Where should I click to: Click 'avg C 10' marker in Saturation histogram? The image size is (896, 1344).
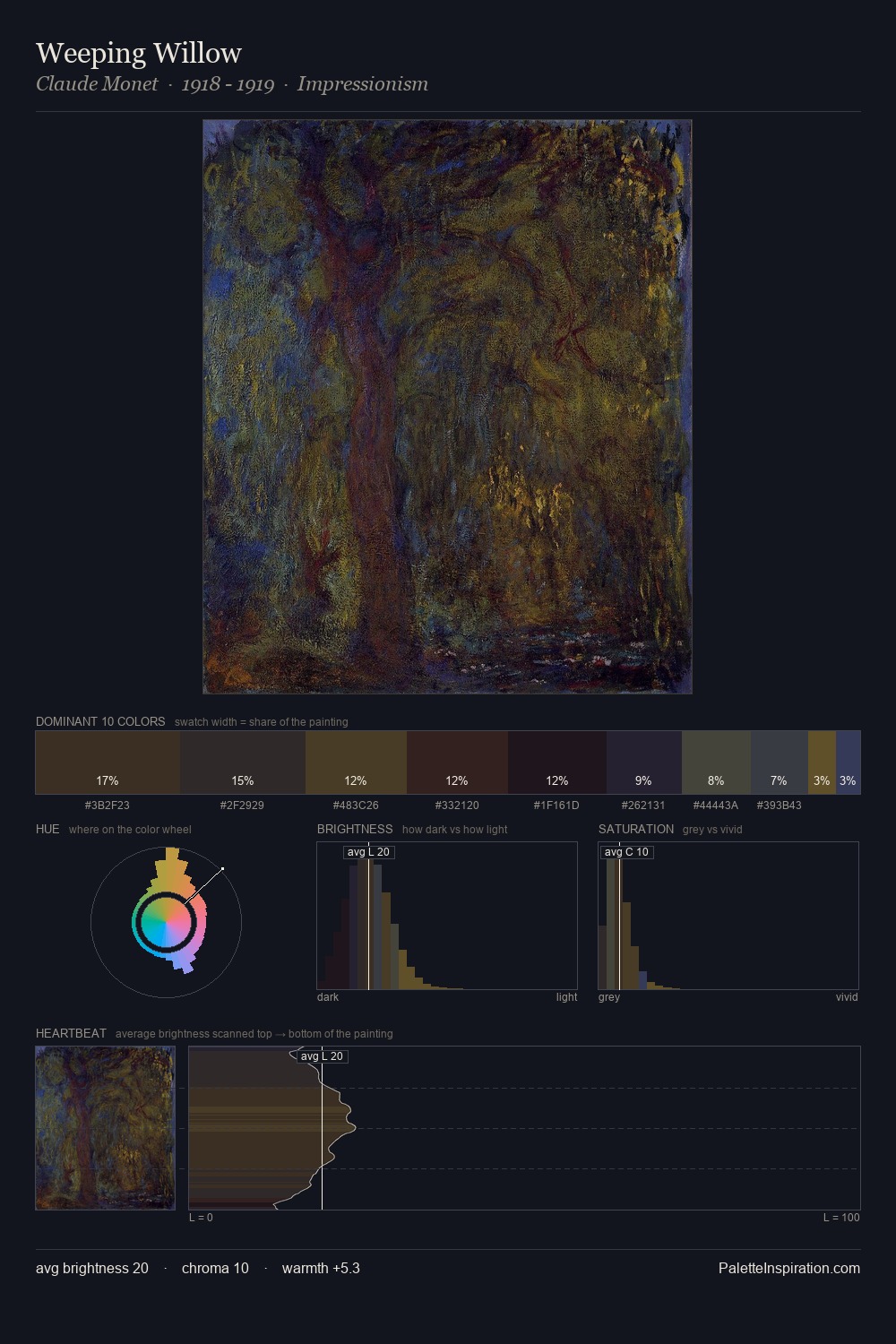626,852
